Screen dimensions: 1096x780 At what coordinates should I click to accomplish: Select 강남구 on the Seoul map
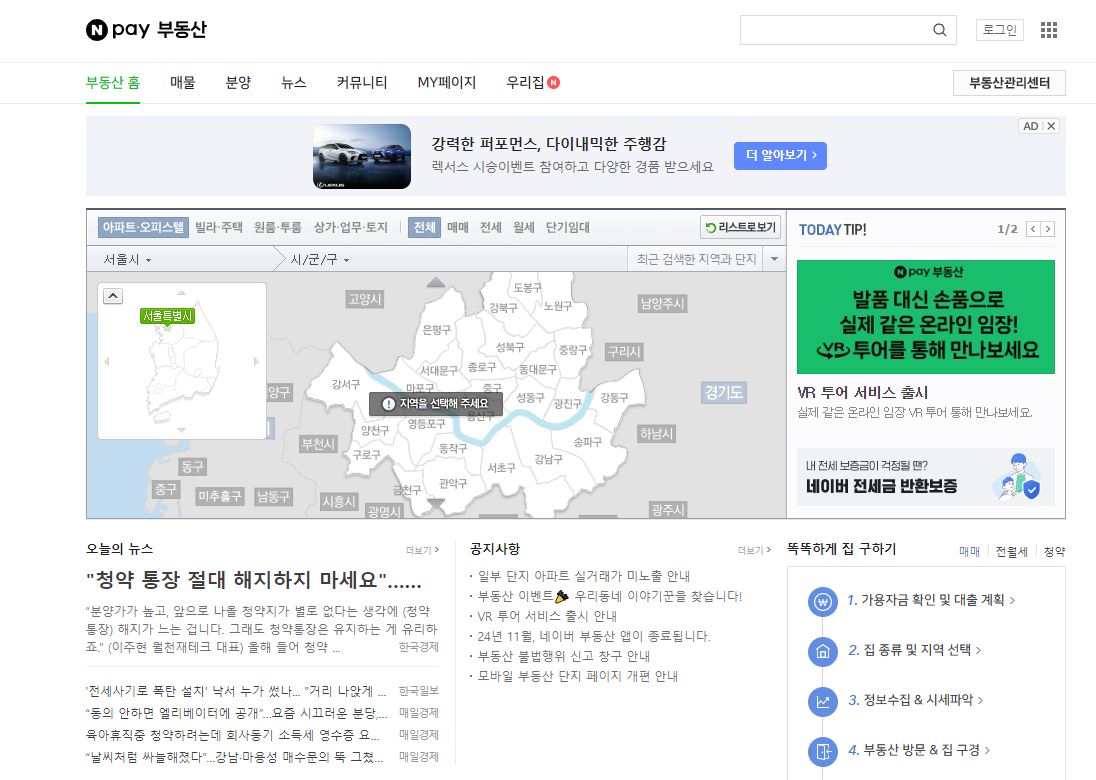548,459
